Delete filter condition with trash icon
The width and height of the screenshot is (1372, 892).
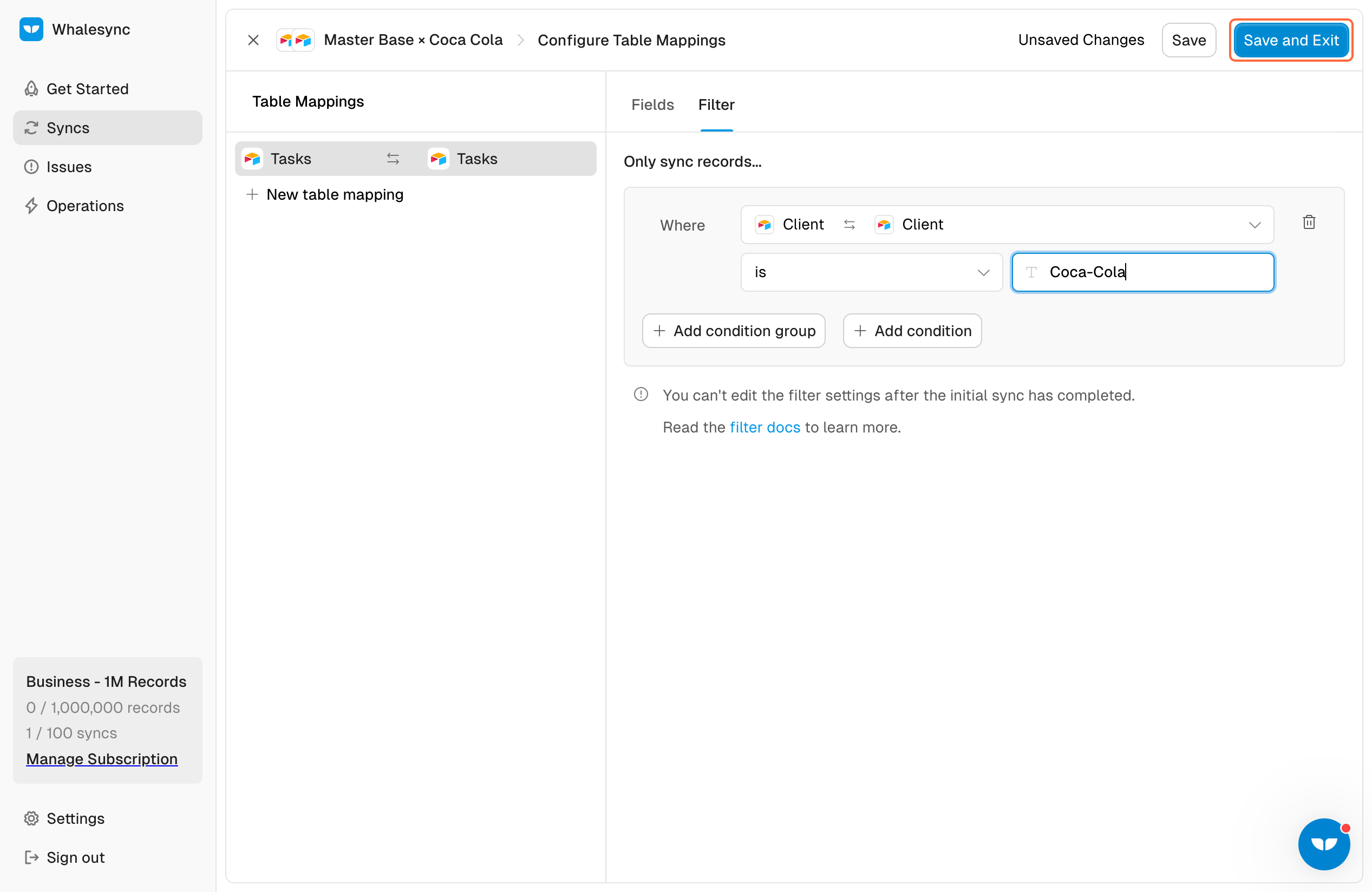point(1309,222)
